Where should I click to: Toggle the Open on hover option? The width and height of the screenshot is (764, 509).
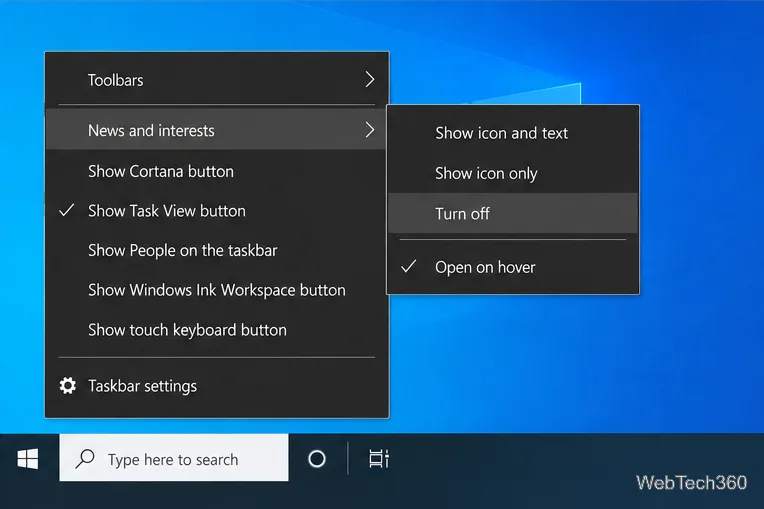click(513, 267)
